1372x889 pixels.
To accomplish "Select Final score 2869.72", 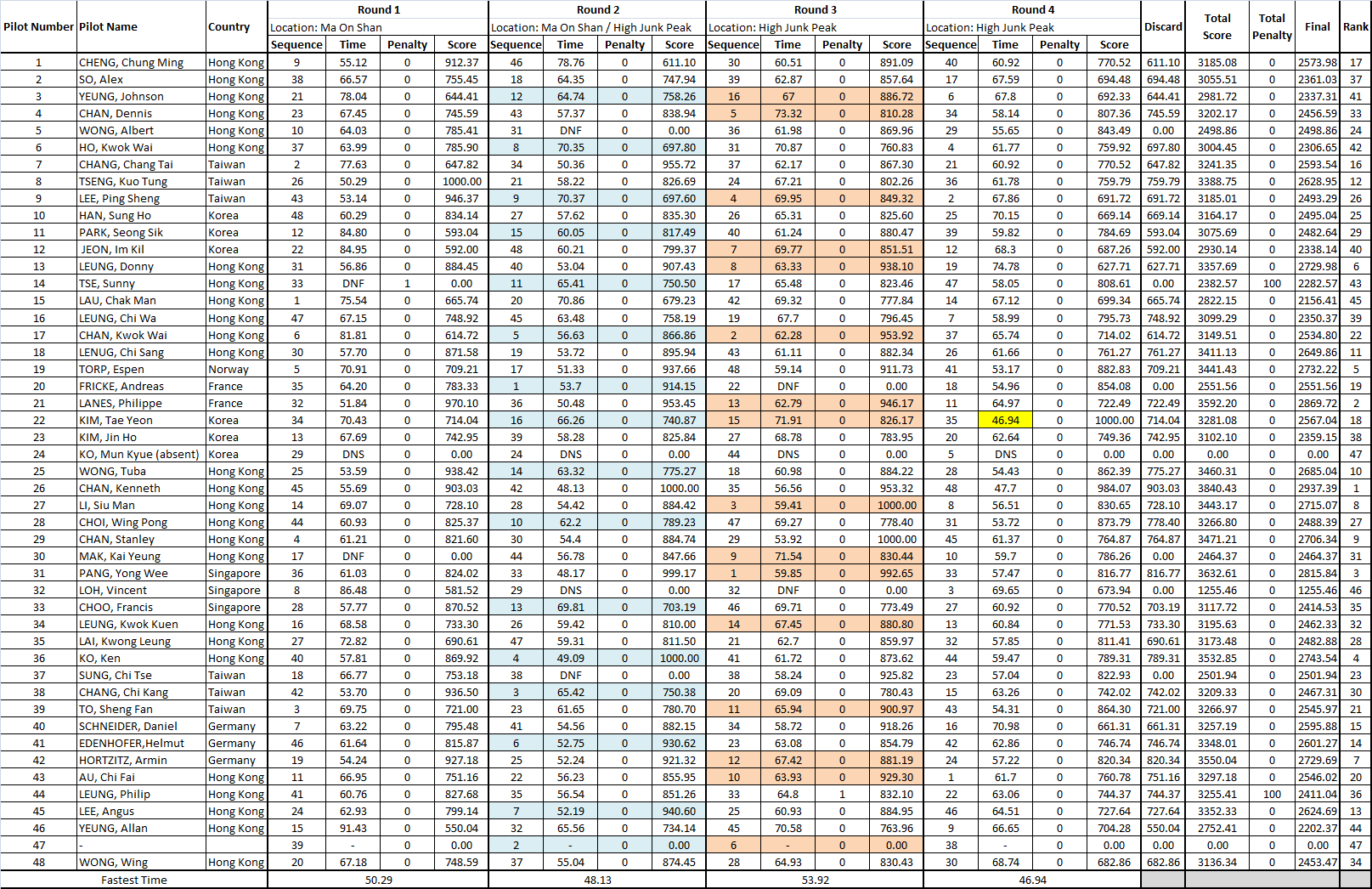I will (1318, 404).
